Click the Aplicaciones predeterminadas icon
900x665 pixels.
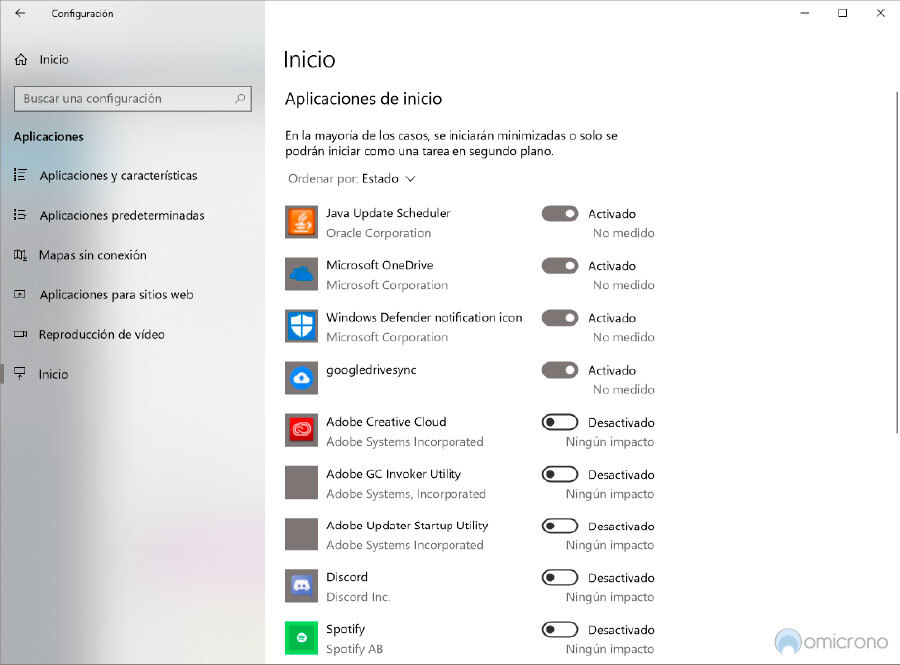click(20, 215)
